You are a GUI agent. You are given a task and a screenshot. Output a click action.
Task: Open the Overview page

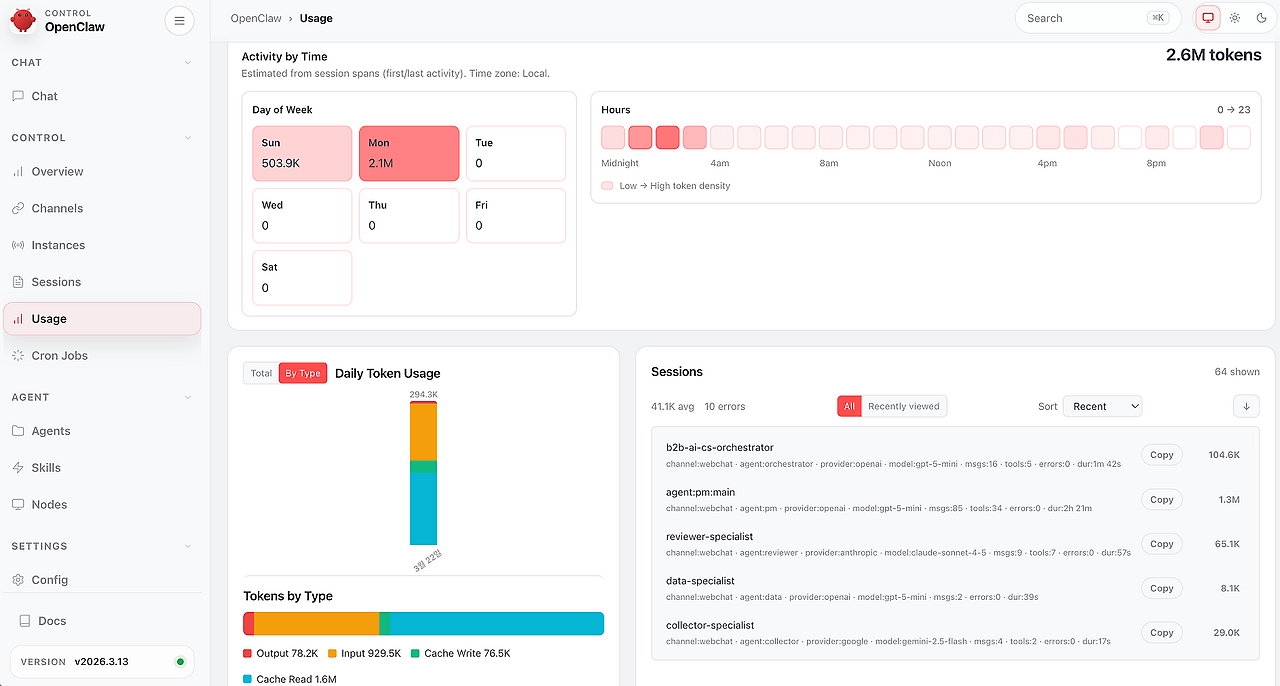point(102,172)
